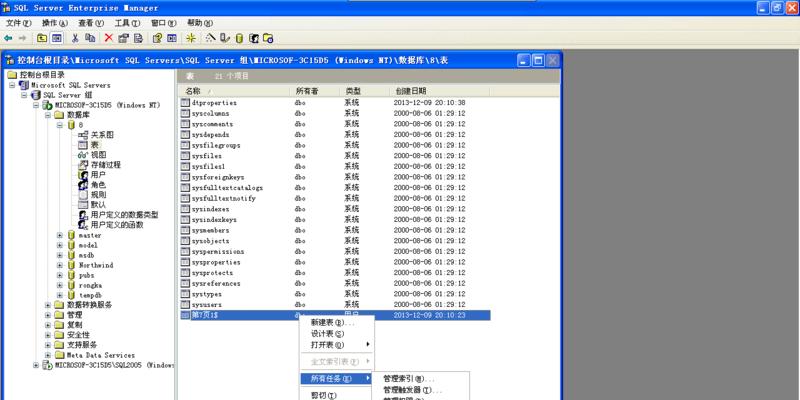
Task: Open the 操作(A) menu
Action: point(55,23)
